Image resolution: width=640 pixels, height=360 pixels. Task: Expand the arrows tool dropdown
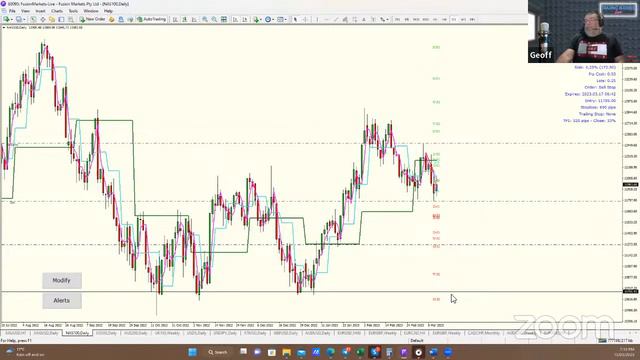coord(387,19)
